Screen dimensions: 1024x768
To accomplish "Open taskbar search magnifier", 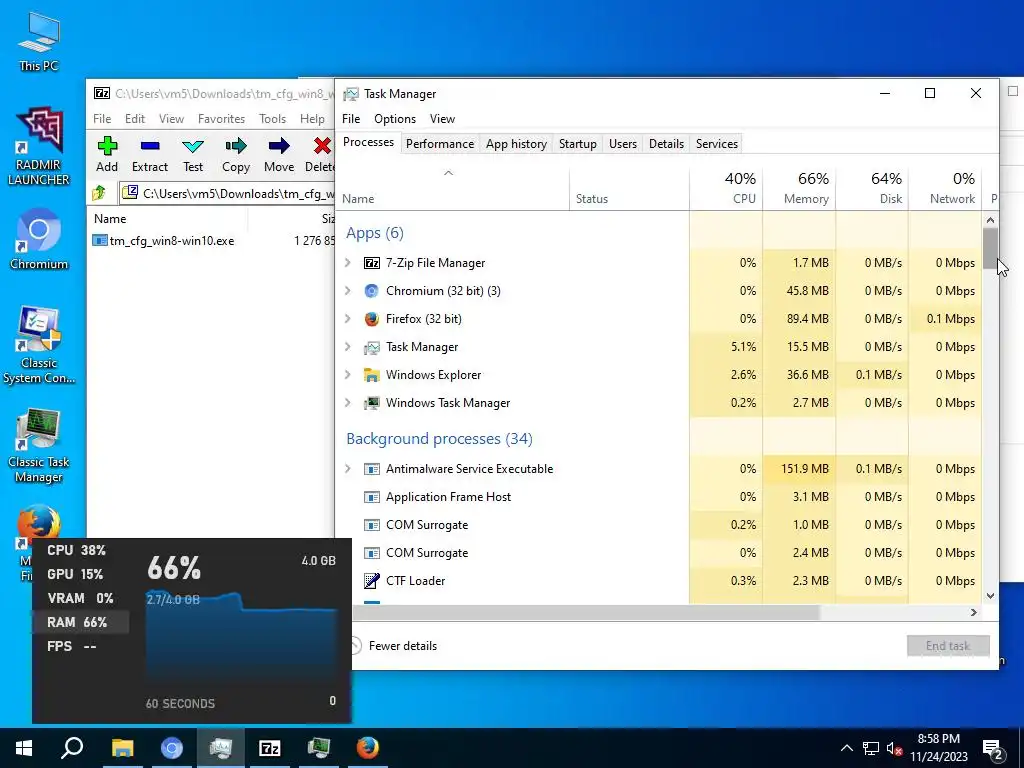I will click(x=72, y=748).
